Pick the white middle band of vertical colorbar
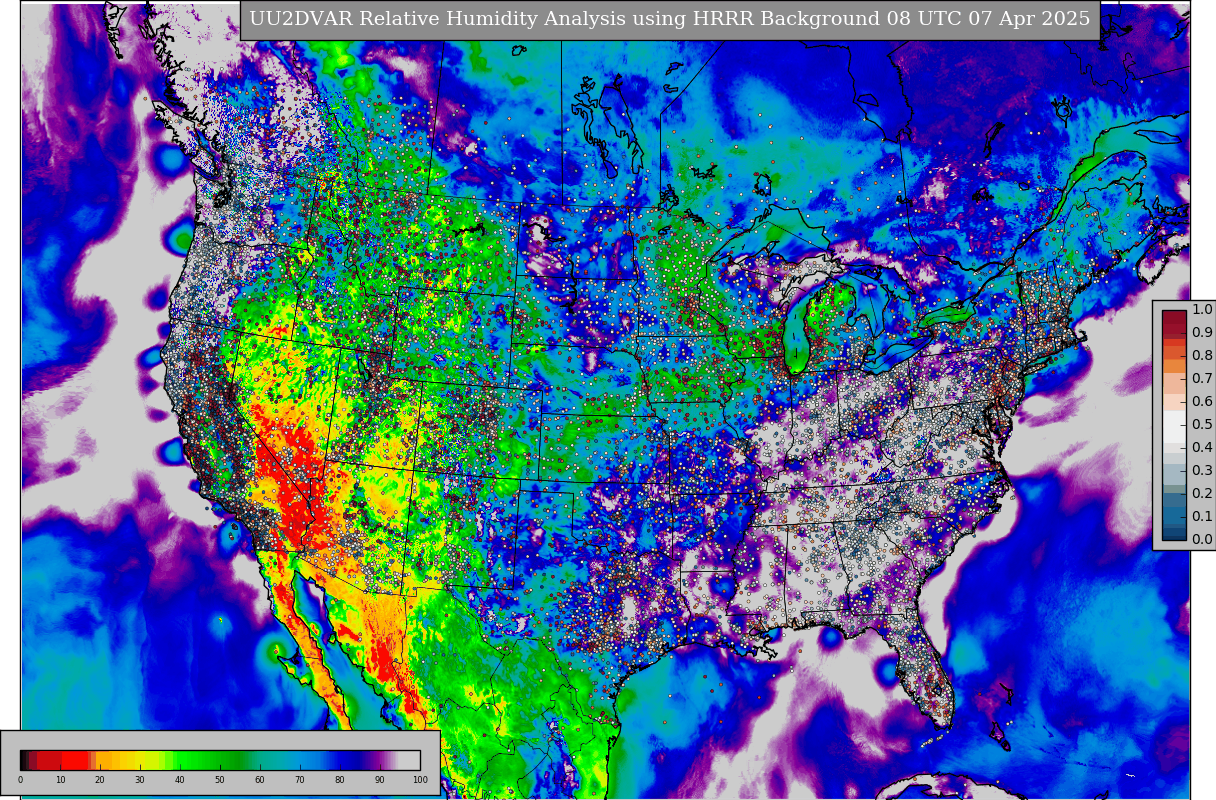The image size is (1216, 800). pyautogui.click(x=1174, y=426)
